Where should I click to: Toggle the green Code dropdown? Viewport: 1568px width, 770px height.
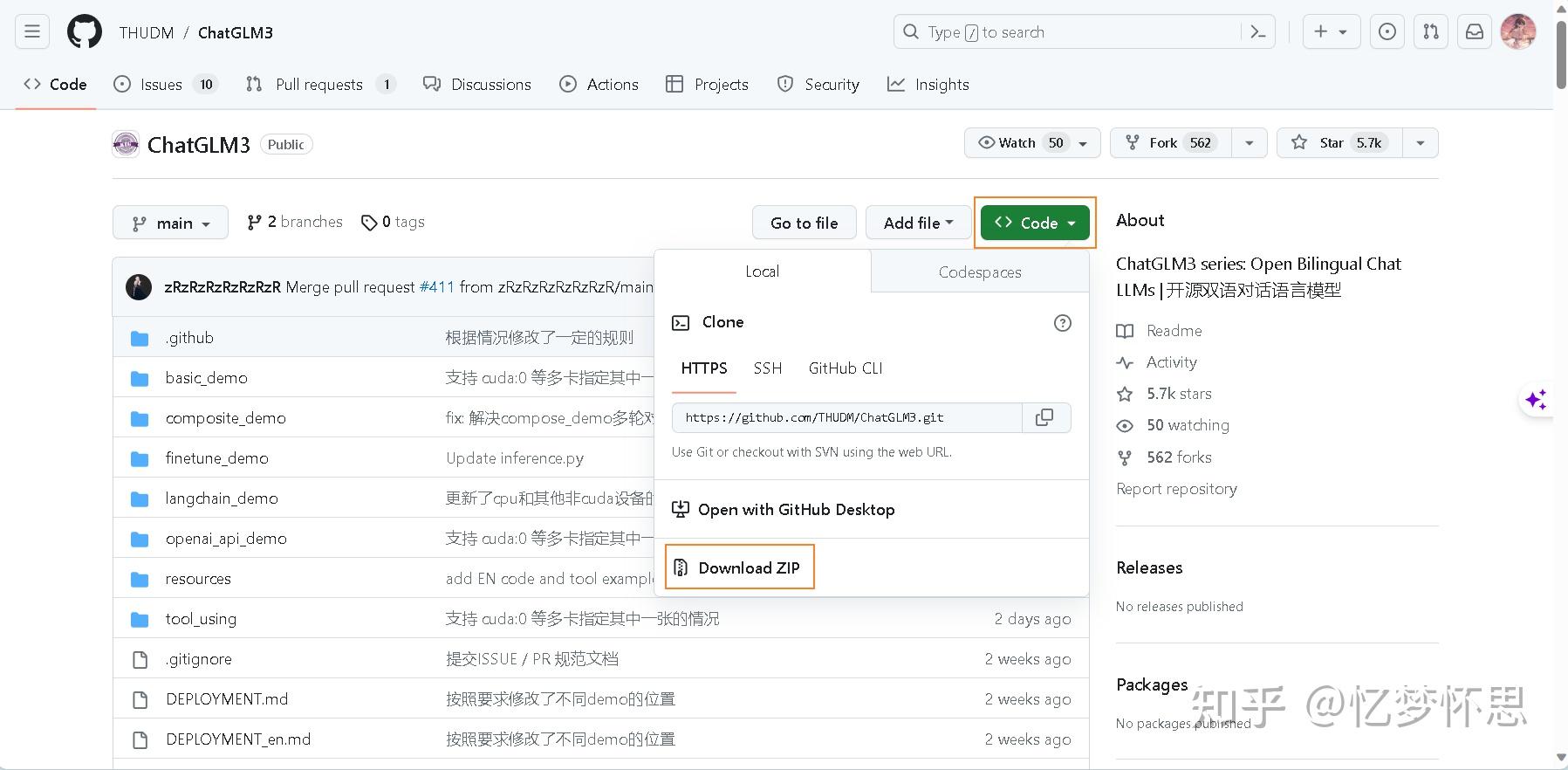point(1035,223)
